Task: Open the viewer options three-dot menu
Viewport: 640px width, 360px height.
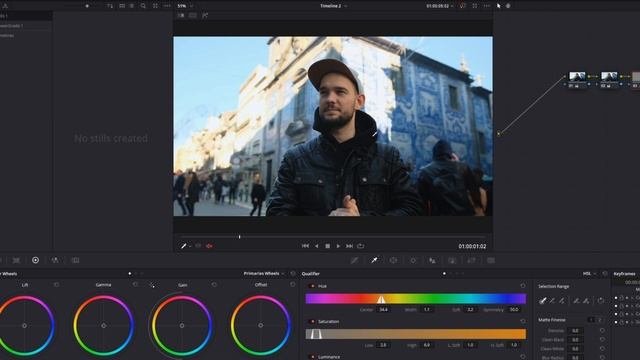Action: (487, 6)
